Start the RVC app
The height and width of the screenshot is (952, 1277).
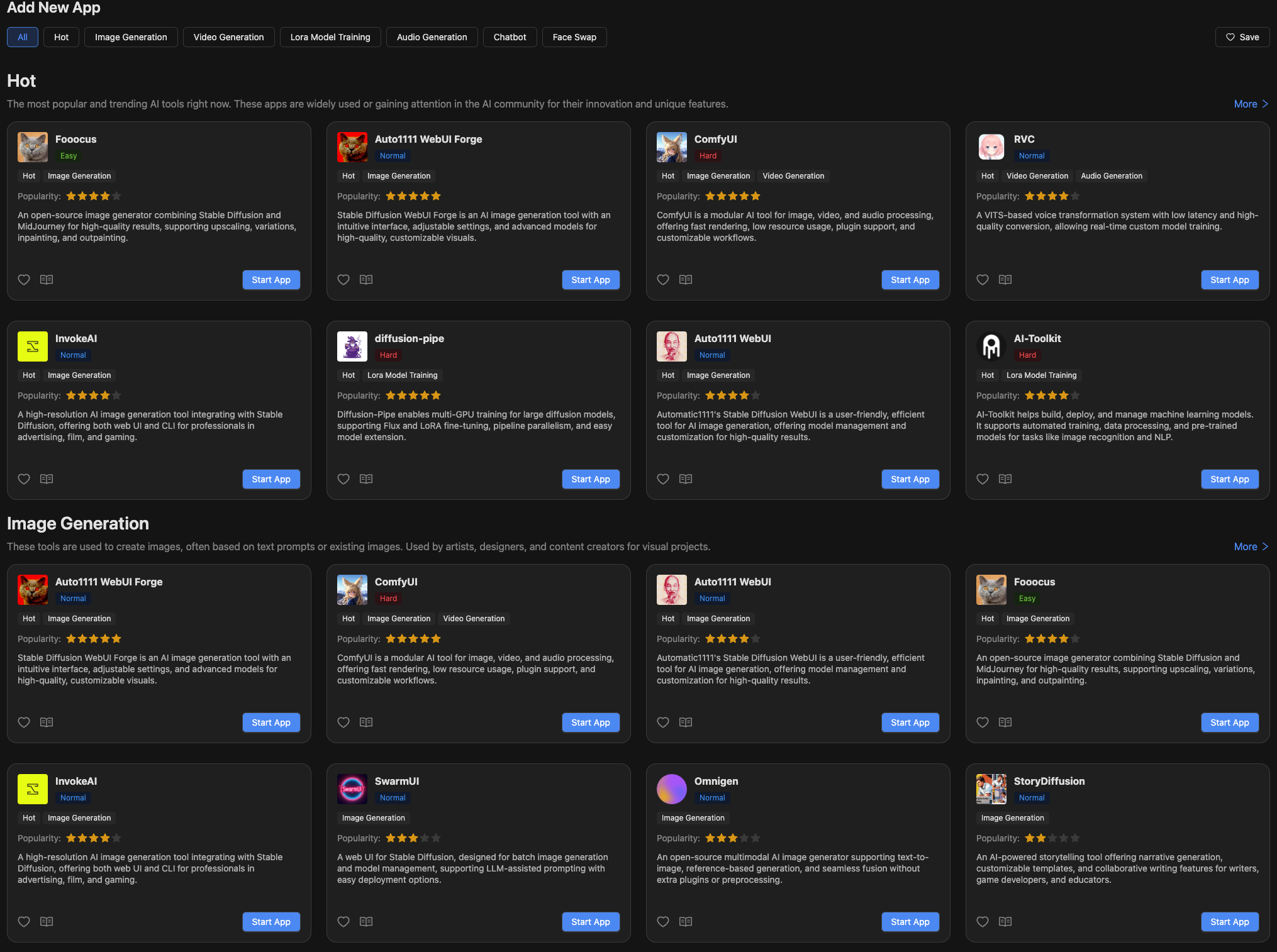tap(1230, 280)
